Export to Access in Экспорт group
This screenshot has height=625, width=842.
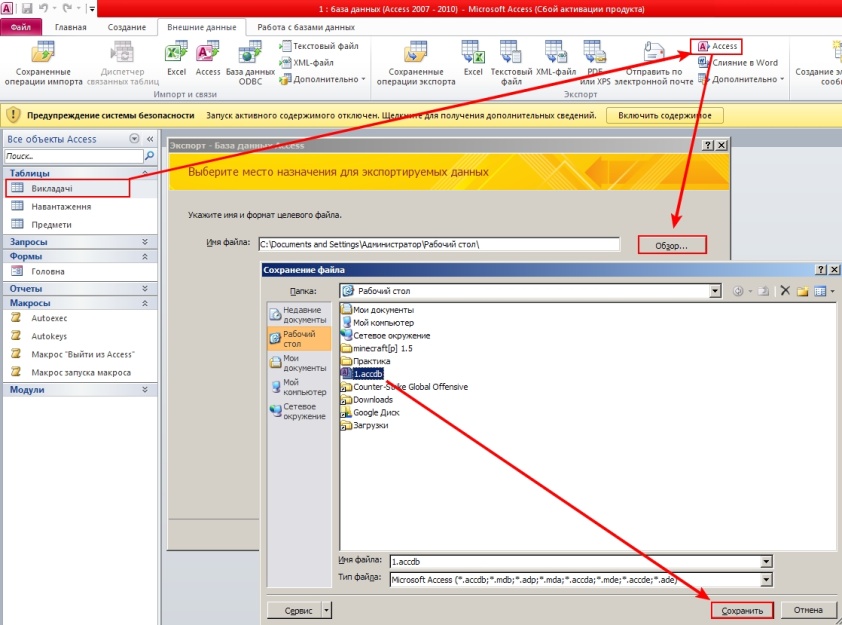pos(717,46)
